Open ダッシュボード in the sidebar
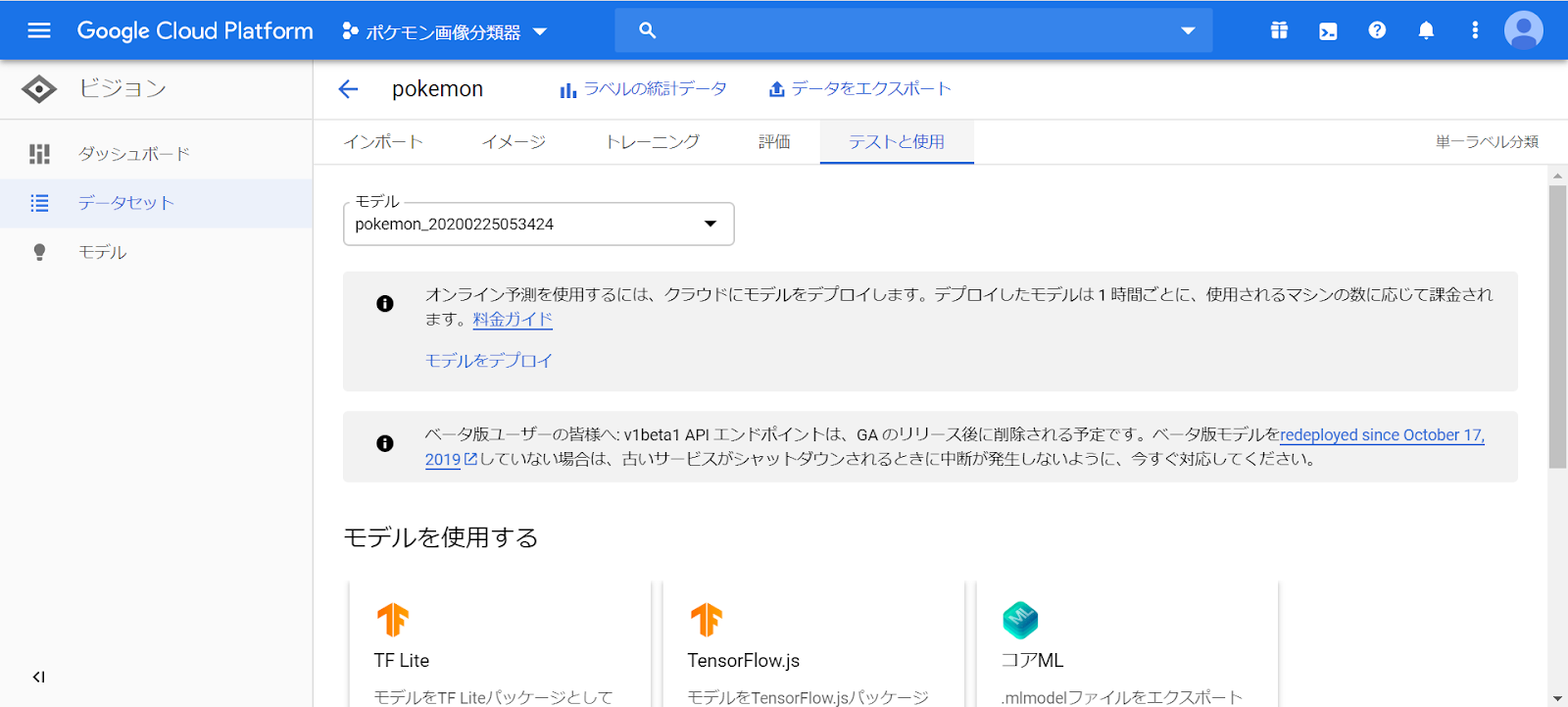Image resolution: width=1568 pixels, height=707 pixels. coord(157,154)
